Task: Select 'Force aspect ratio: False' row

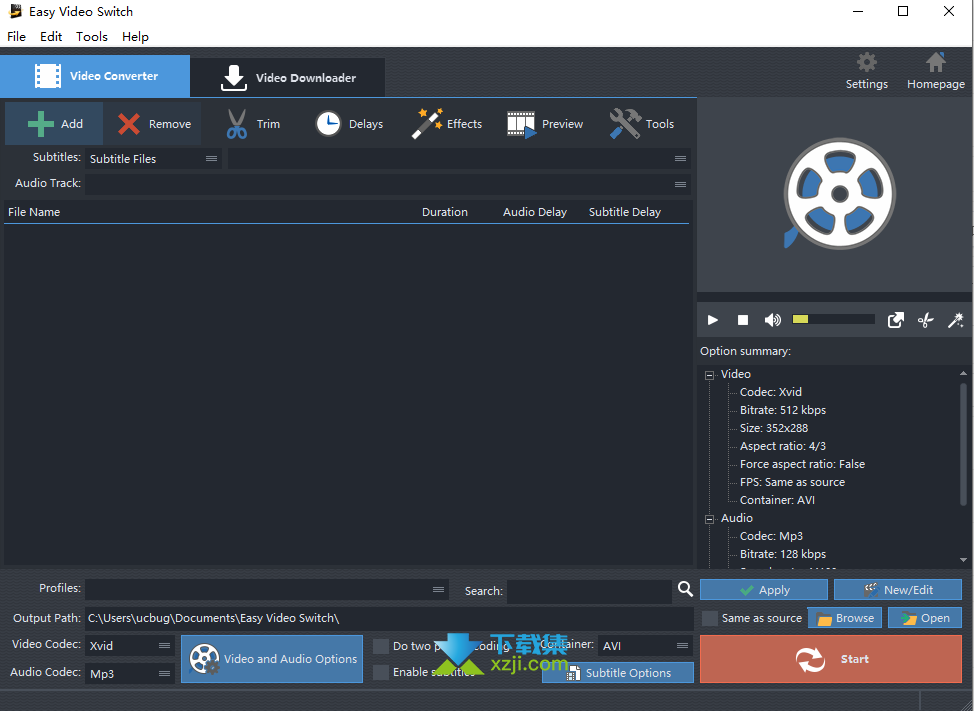Action: tap(803, 464)
